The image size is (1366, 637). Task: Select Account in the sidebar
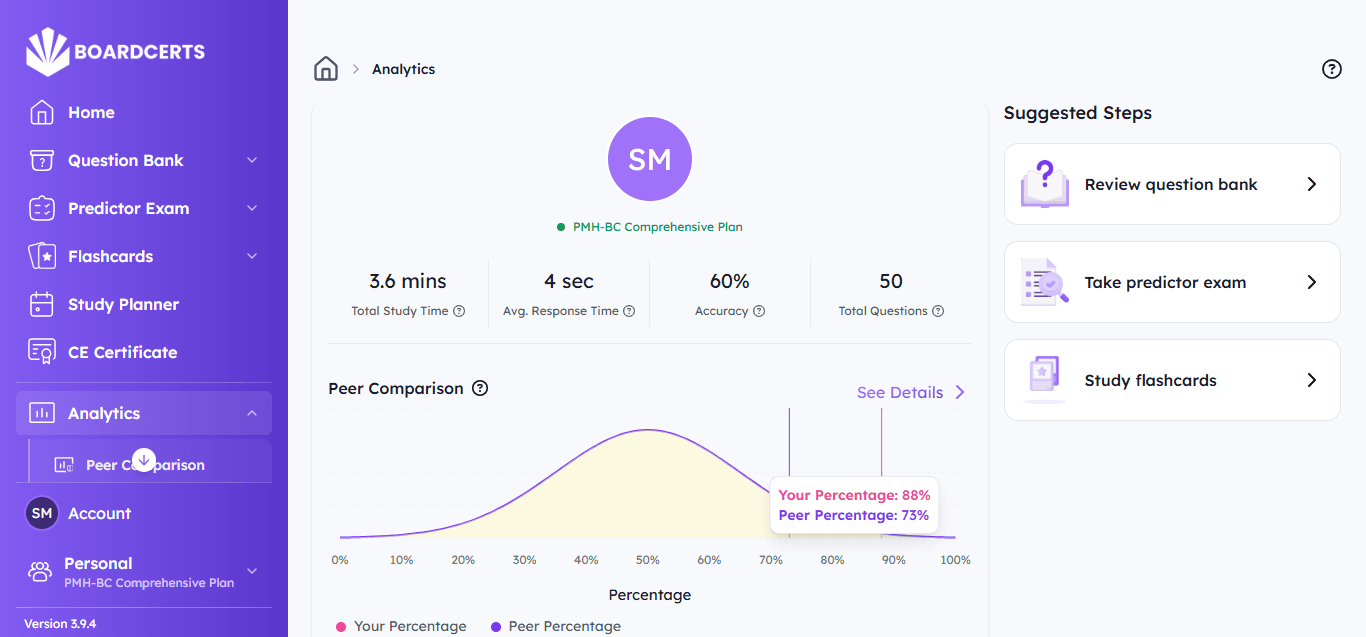100,513
